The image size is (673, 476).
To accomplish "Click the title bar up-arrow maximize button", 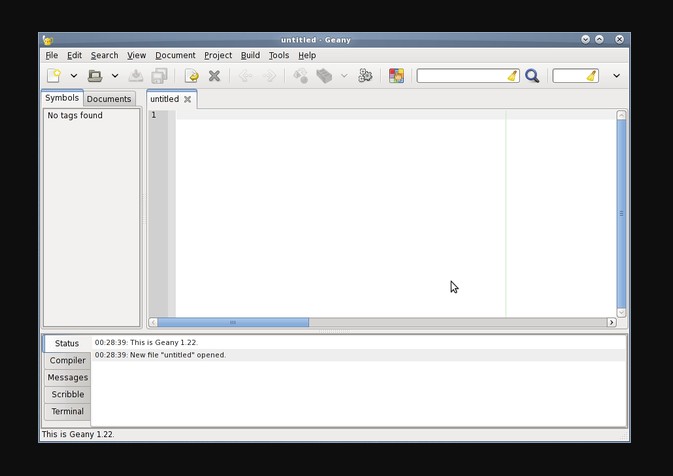I will pyautogui.click(x=600, y=39).
